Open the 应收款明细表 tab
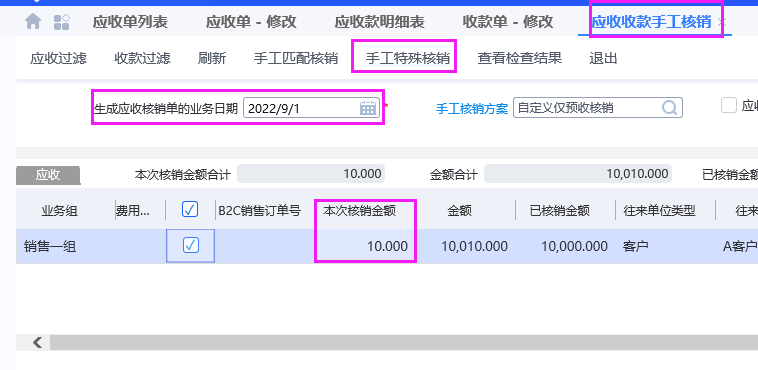 [379, 22]
